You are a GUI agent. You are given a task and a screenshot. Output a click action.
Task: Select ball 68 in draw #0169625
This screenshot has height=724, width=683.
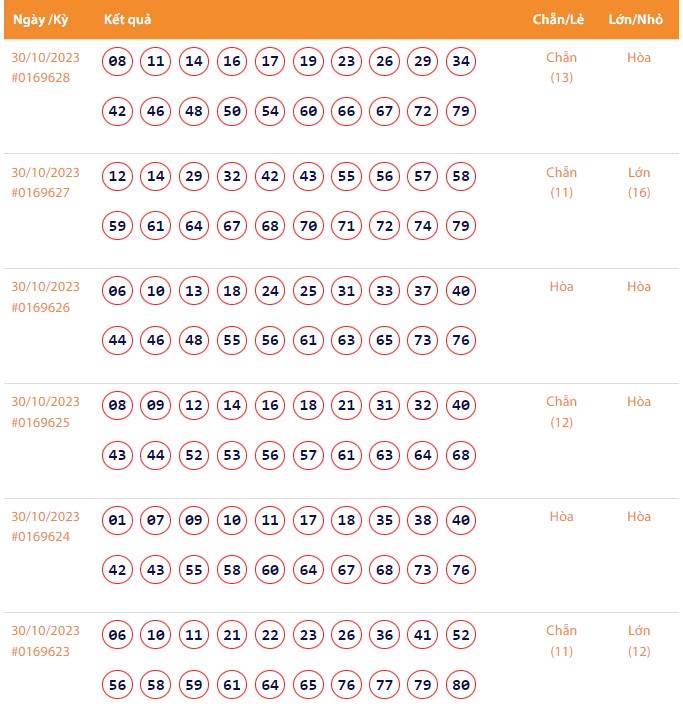click(x=461, y=455)
